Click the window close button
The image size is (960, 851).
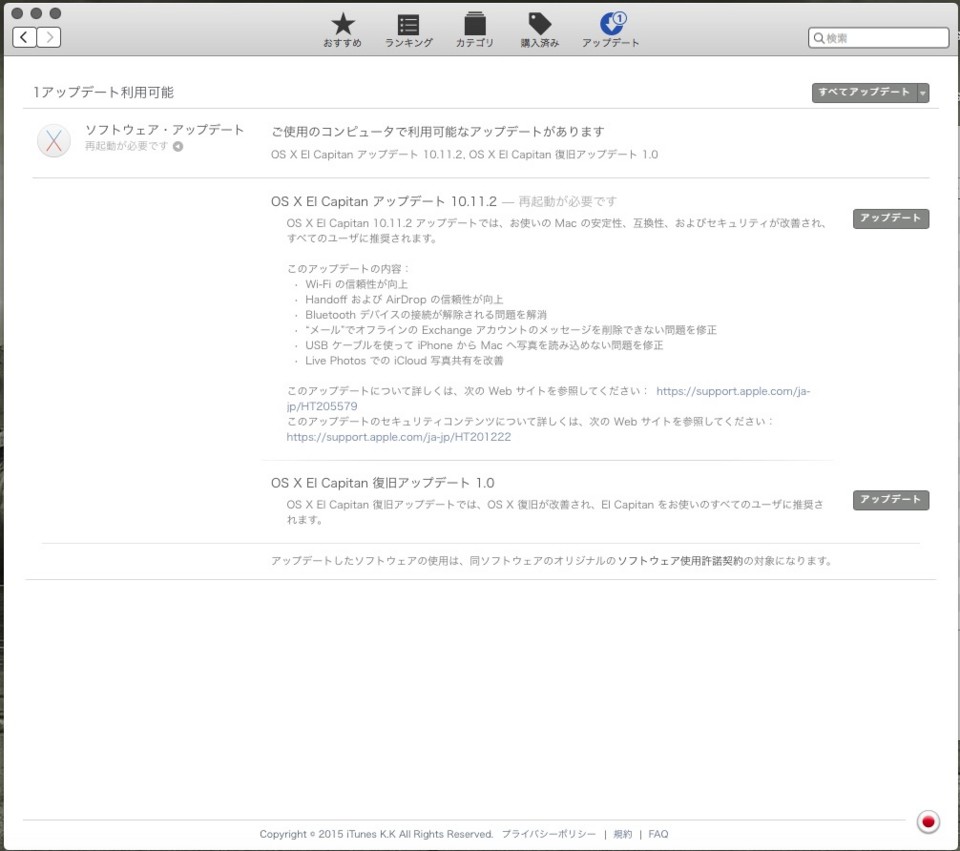pos(17,13)
